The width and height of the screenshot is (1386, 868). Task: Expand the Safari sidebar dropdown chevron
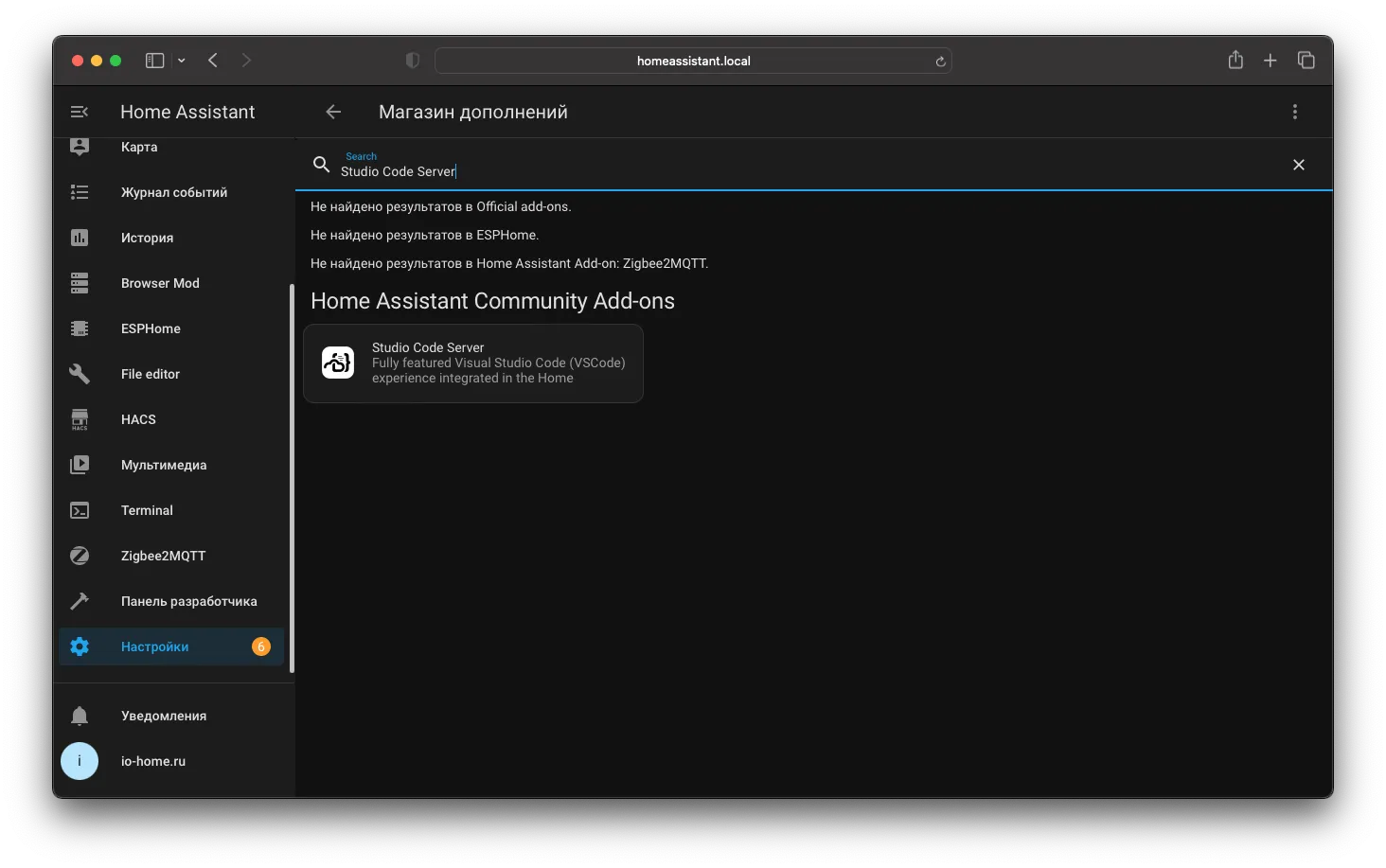point(182,61)
